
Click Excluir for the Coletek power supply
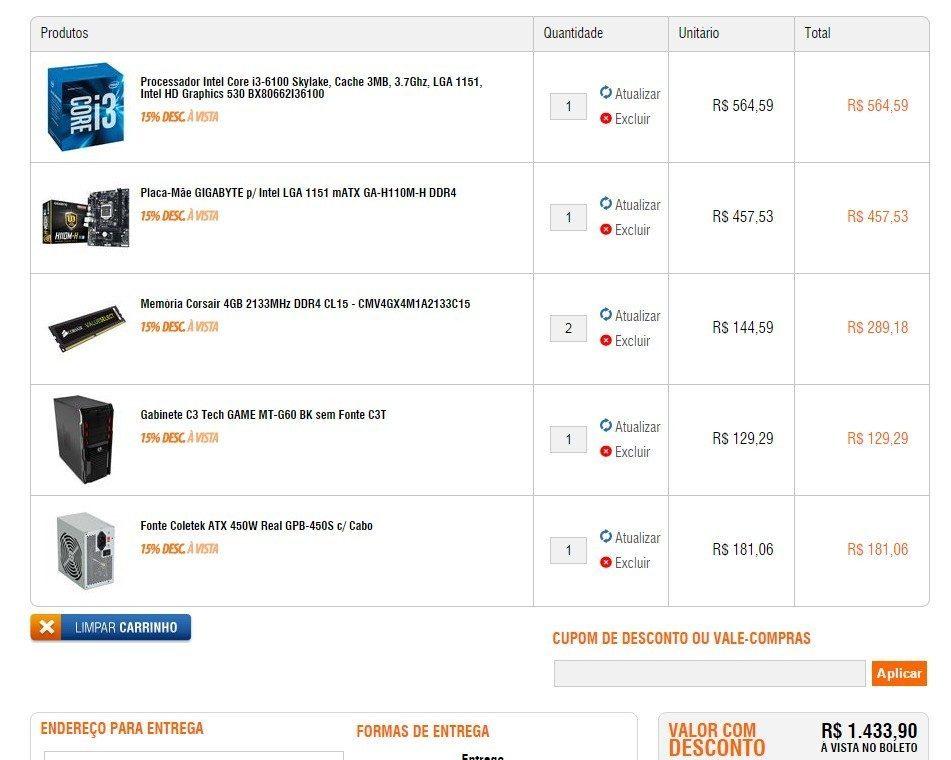pos(625,563)
